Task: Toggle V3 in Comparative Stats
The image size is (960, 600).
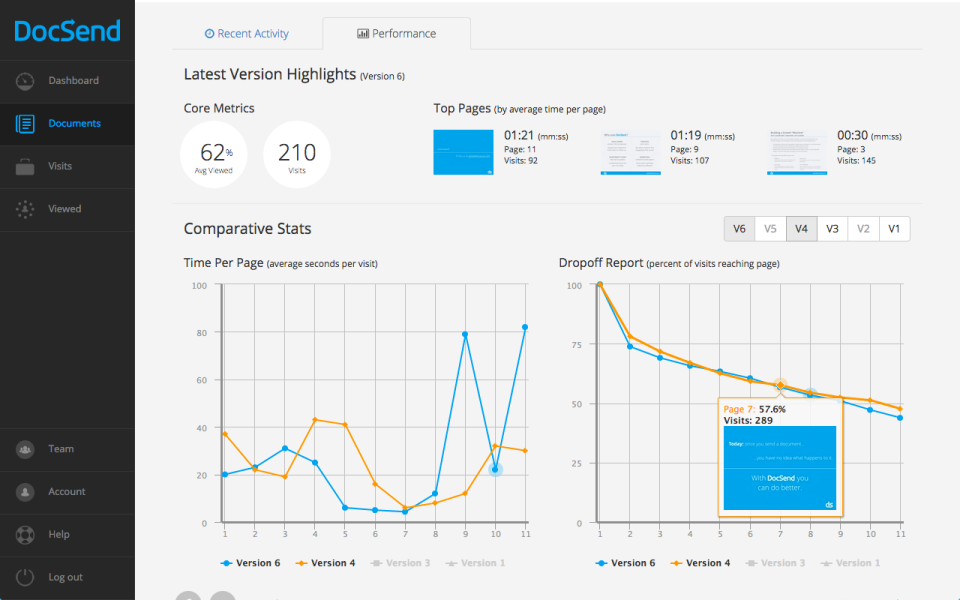Action: coord(832,229)
